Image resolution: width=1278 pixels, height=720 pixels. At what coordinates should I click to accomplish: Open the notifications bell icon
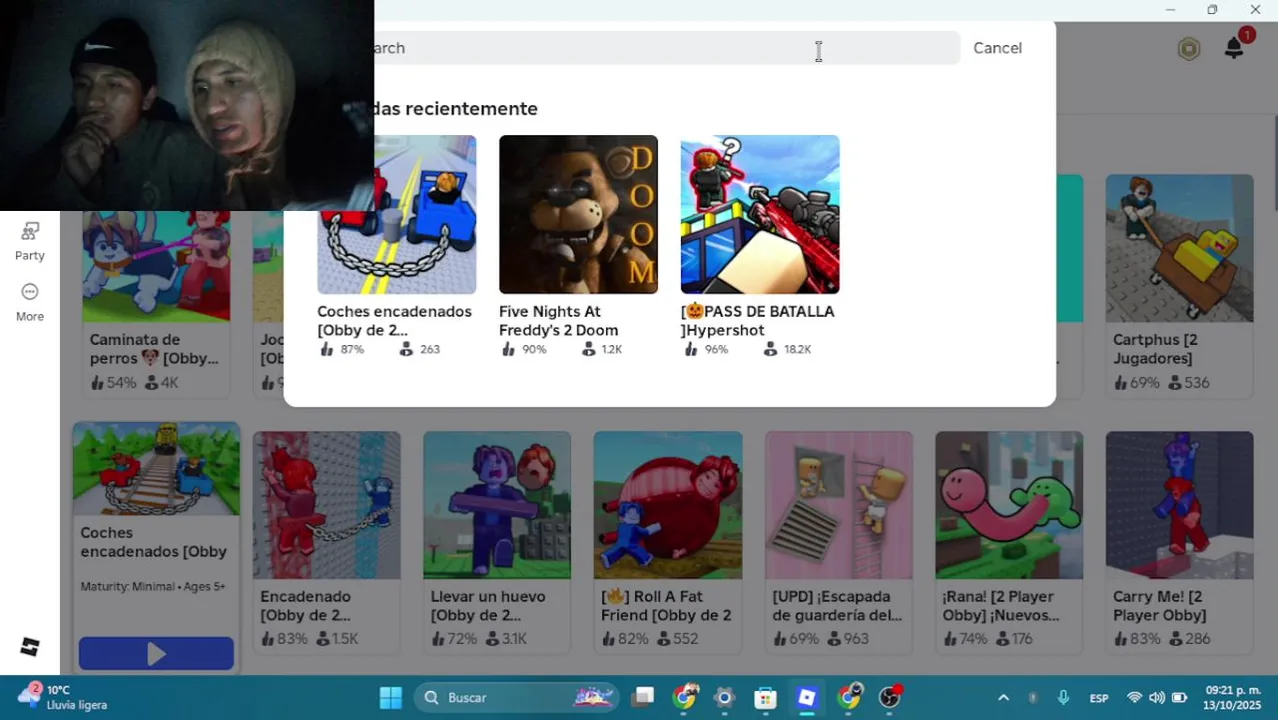click(1234, 48)
